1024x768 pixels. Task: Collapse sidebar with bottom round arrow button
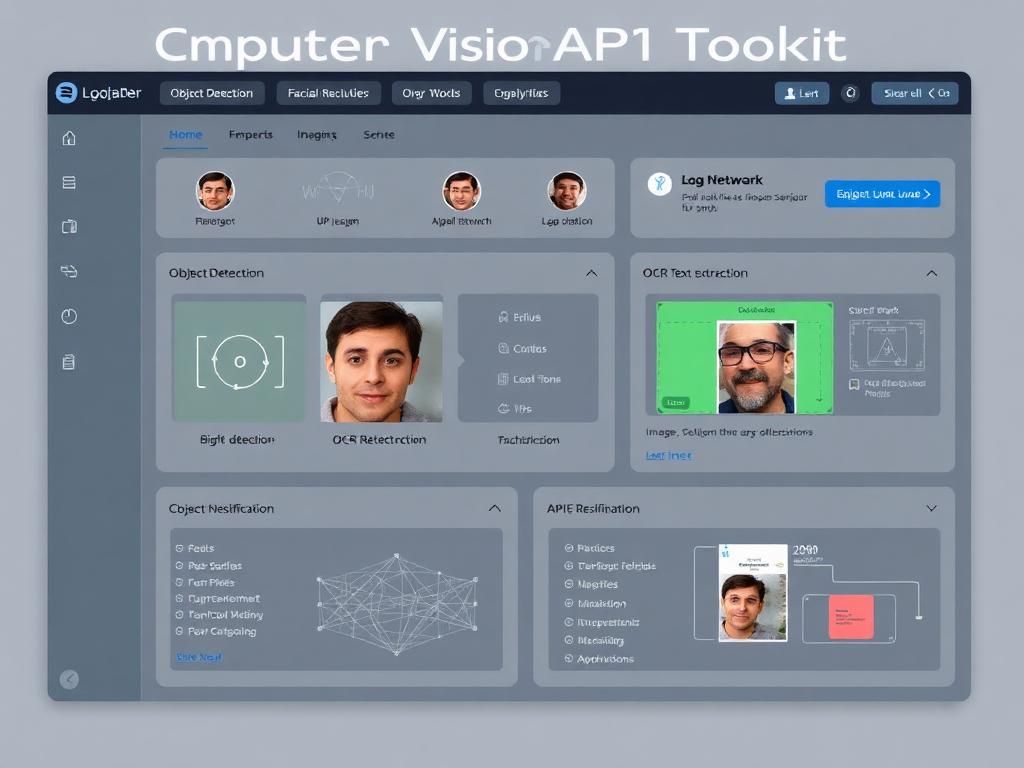69,679
